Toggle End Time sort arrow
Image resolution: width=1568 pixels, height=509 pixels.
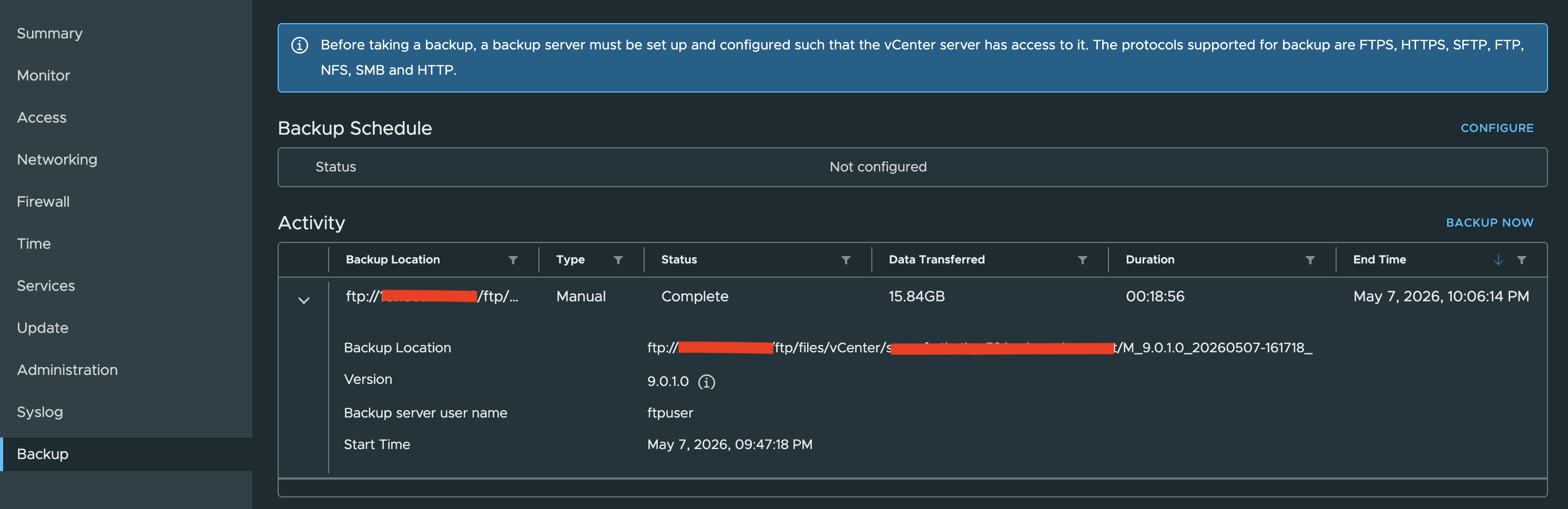tap(1498, 260)
